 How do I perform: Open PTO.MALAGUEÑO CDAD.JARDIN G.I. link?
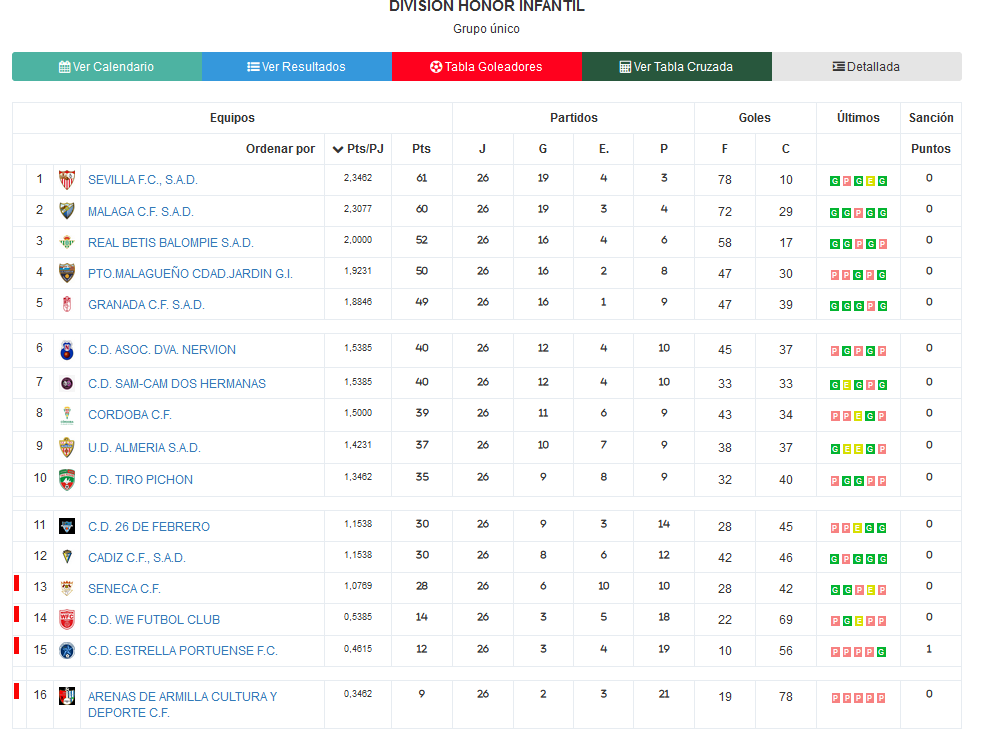190,273
